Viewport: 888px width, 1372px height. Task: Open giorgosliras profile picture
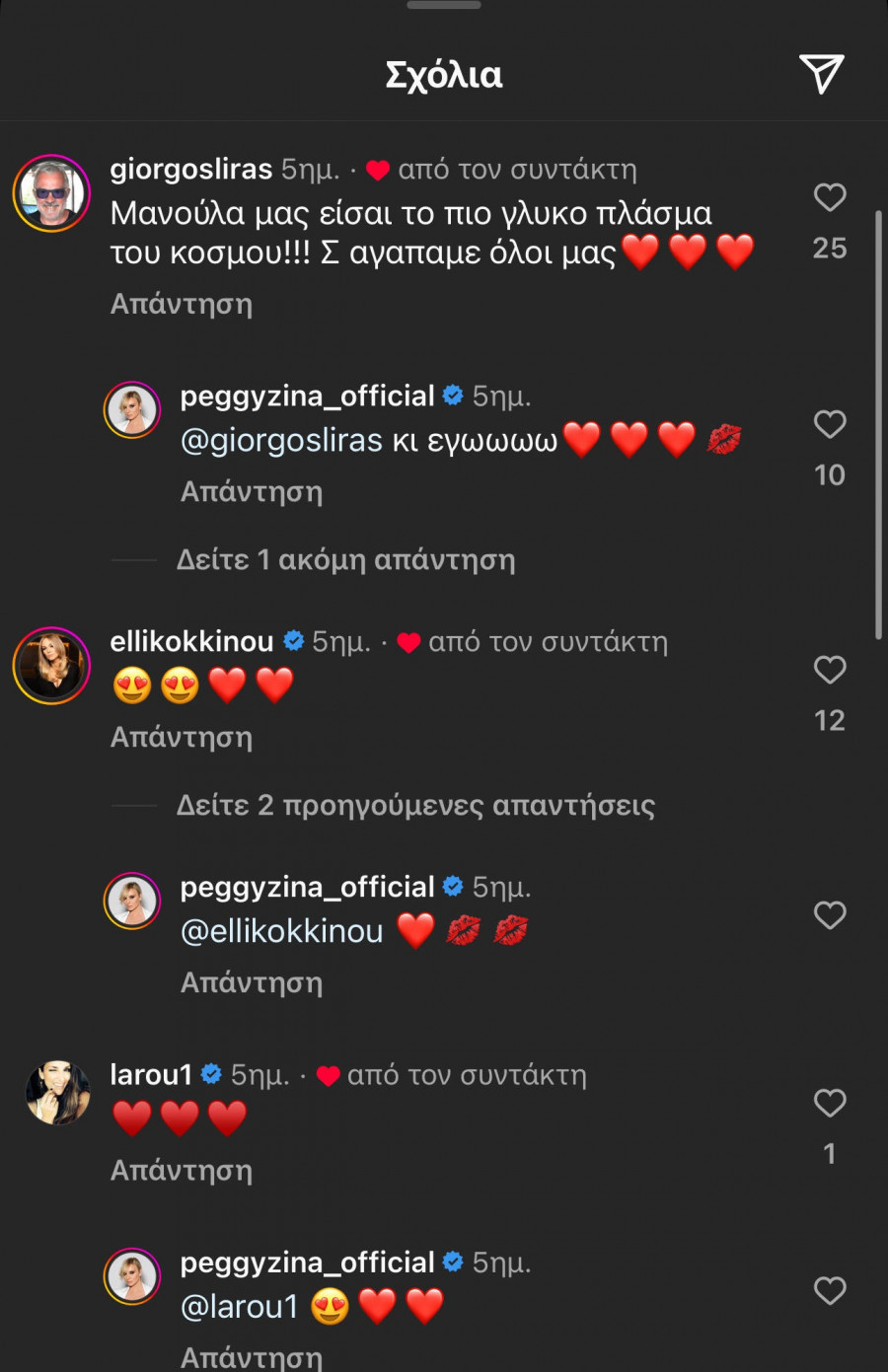tap(51, 193)
